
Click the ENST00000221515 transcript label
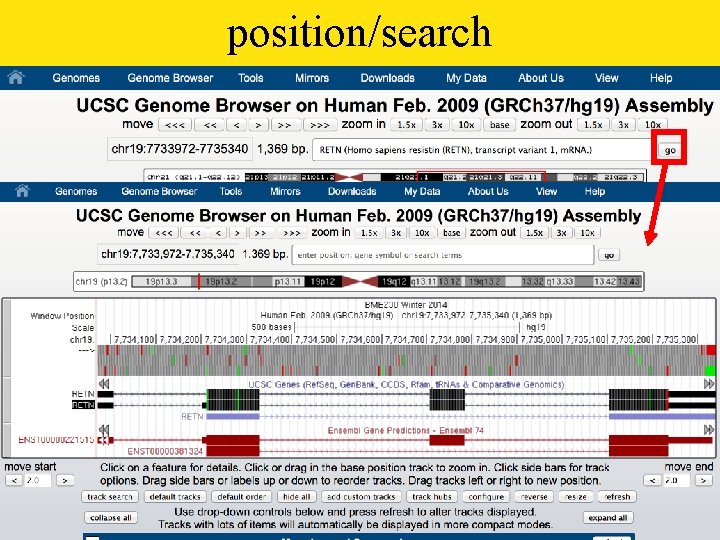[56, 440]
